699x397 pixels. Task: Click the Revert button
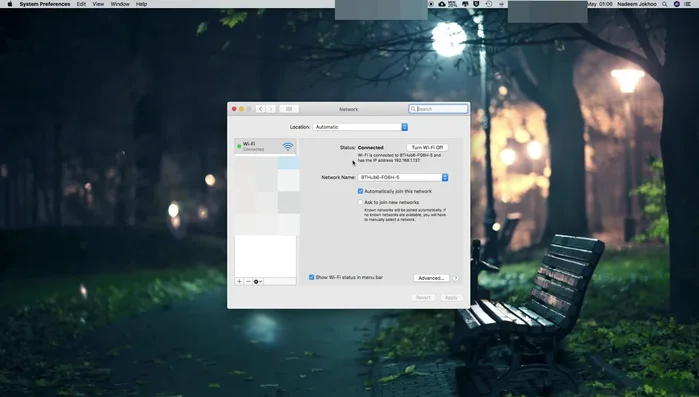click(423, 298)
